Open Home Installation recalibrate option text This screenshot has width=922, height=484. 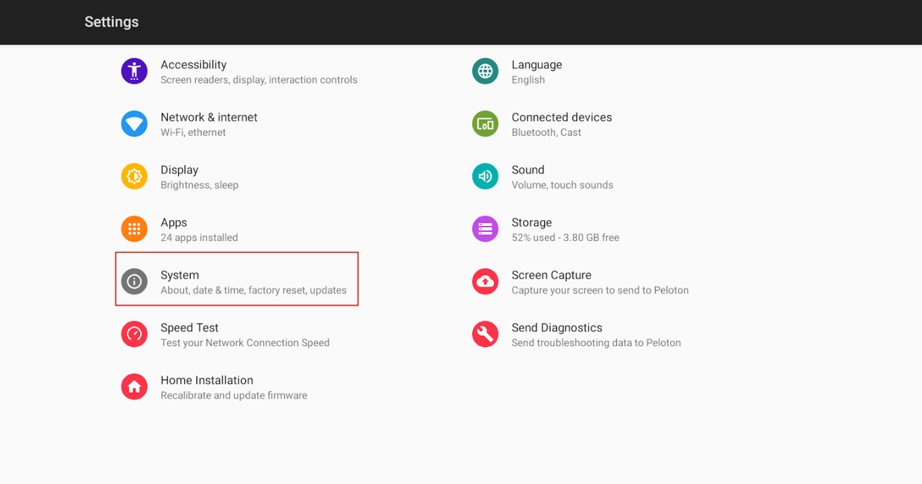(x=234, y=396)
